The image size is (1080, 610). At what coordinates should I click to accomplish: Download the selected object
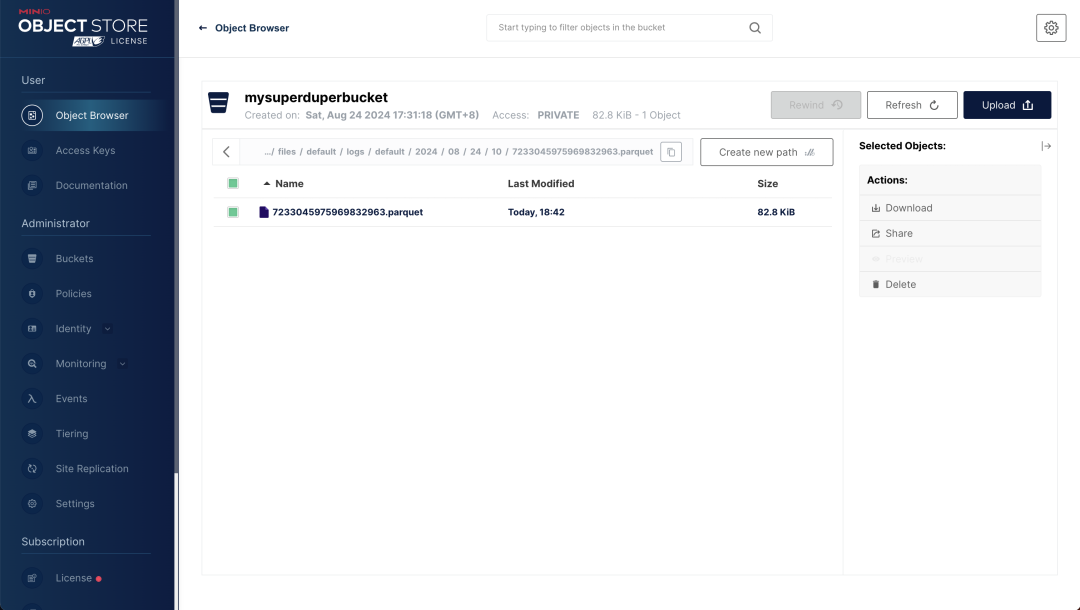click(950, 208)
